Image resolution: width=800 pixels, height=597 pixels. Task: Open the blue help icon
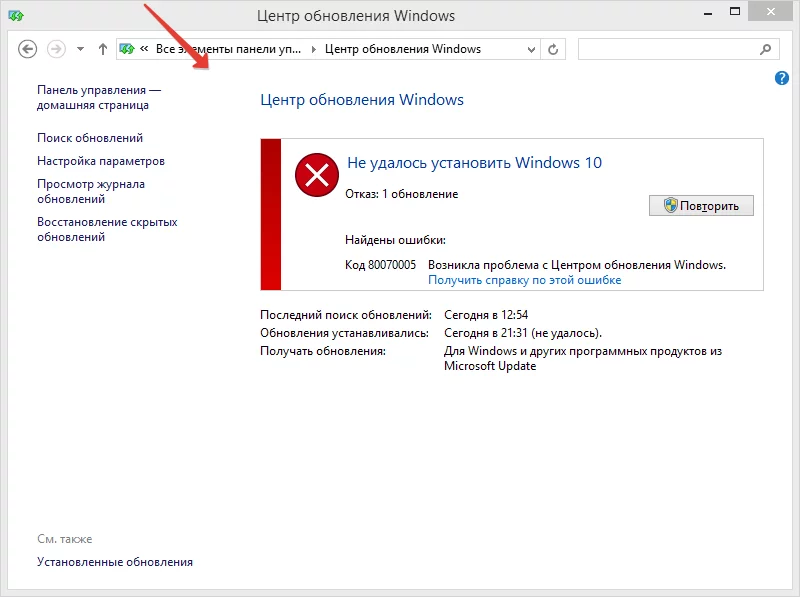[x=782, y=78]
